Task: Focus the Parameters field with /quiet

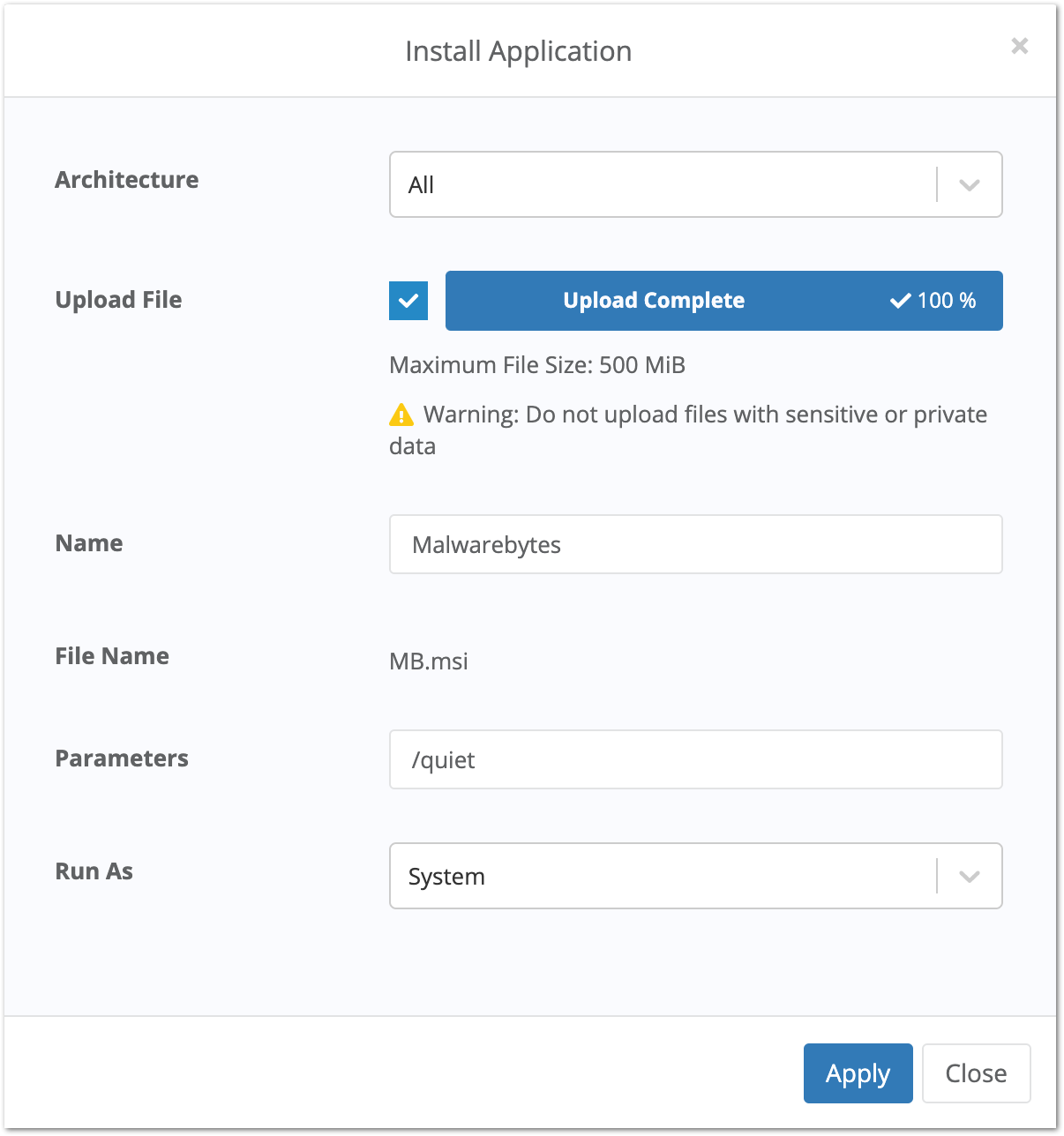Action: pyautogui.click(x=695, y=760)
